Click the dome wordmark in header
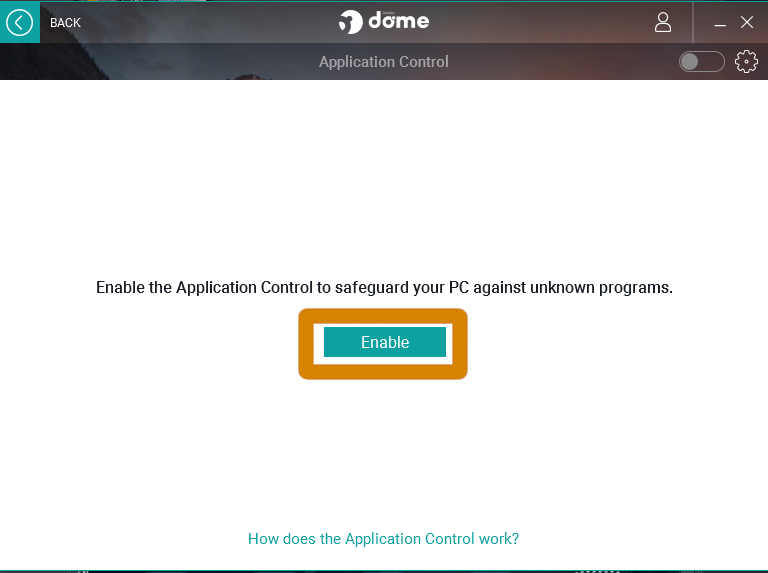Image resolution: width=768 pixels, height=573 pixels. tap(399, 21)
